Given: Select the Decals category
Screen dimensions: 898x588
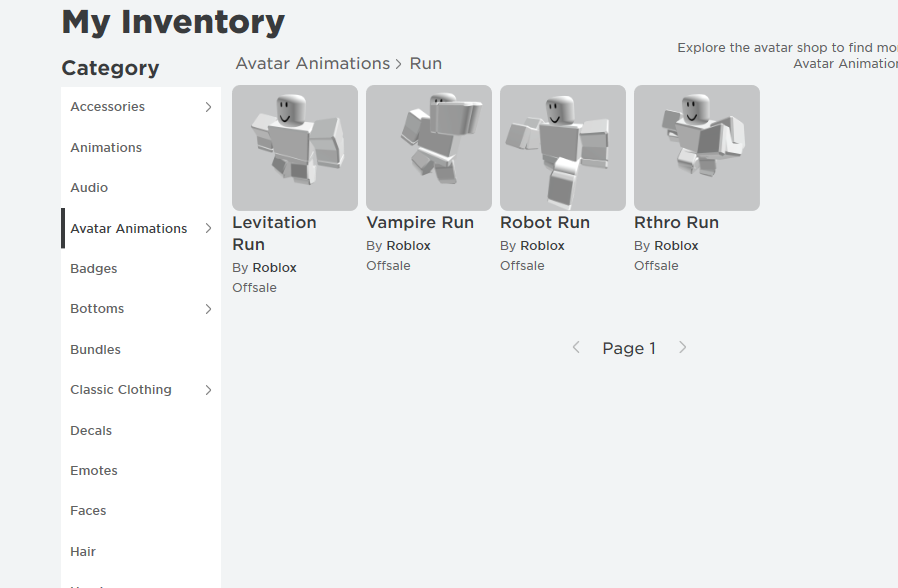Looking at the screenshot, I should click(91, 431).
